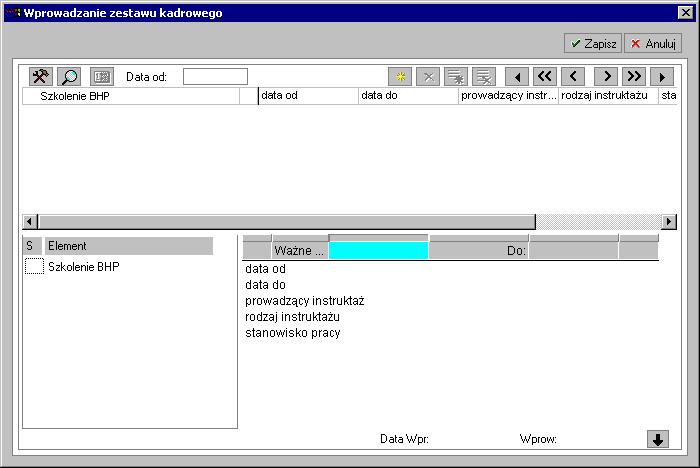Image resolution: width=700 pixels, height=468 pixels.
Task: Toggle the checkbox next to Szkolenie BHP
Action: pos(34,266)
